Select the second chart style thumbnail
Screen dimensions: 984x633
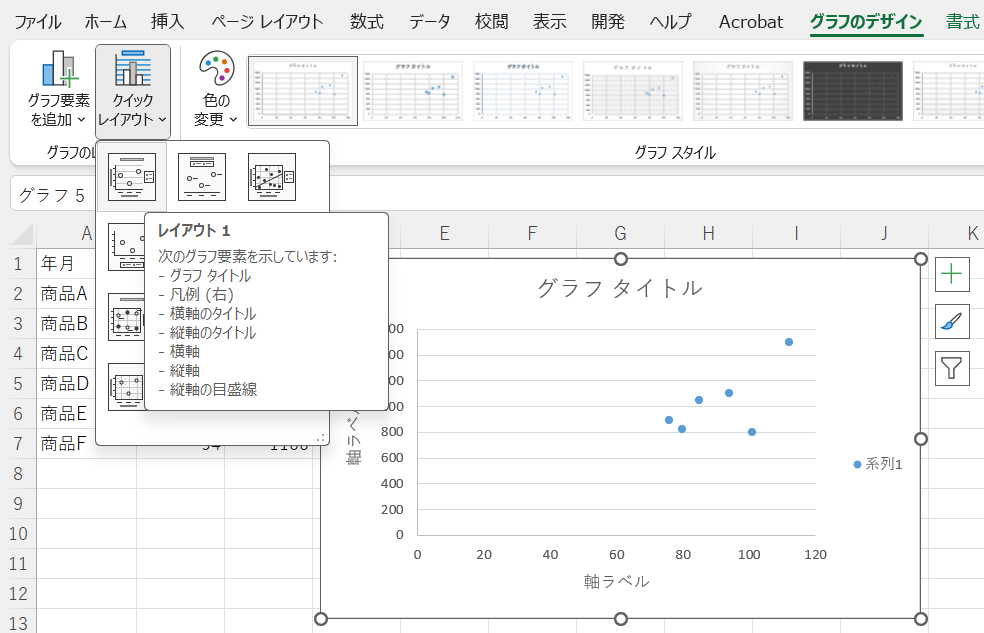tap(413, 91)
